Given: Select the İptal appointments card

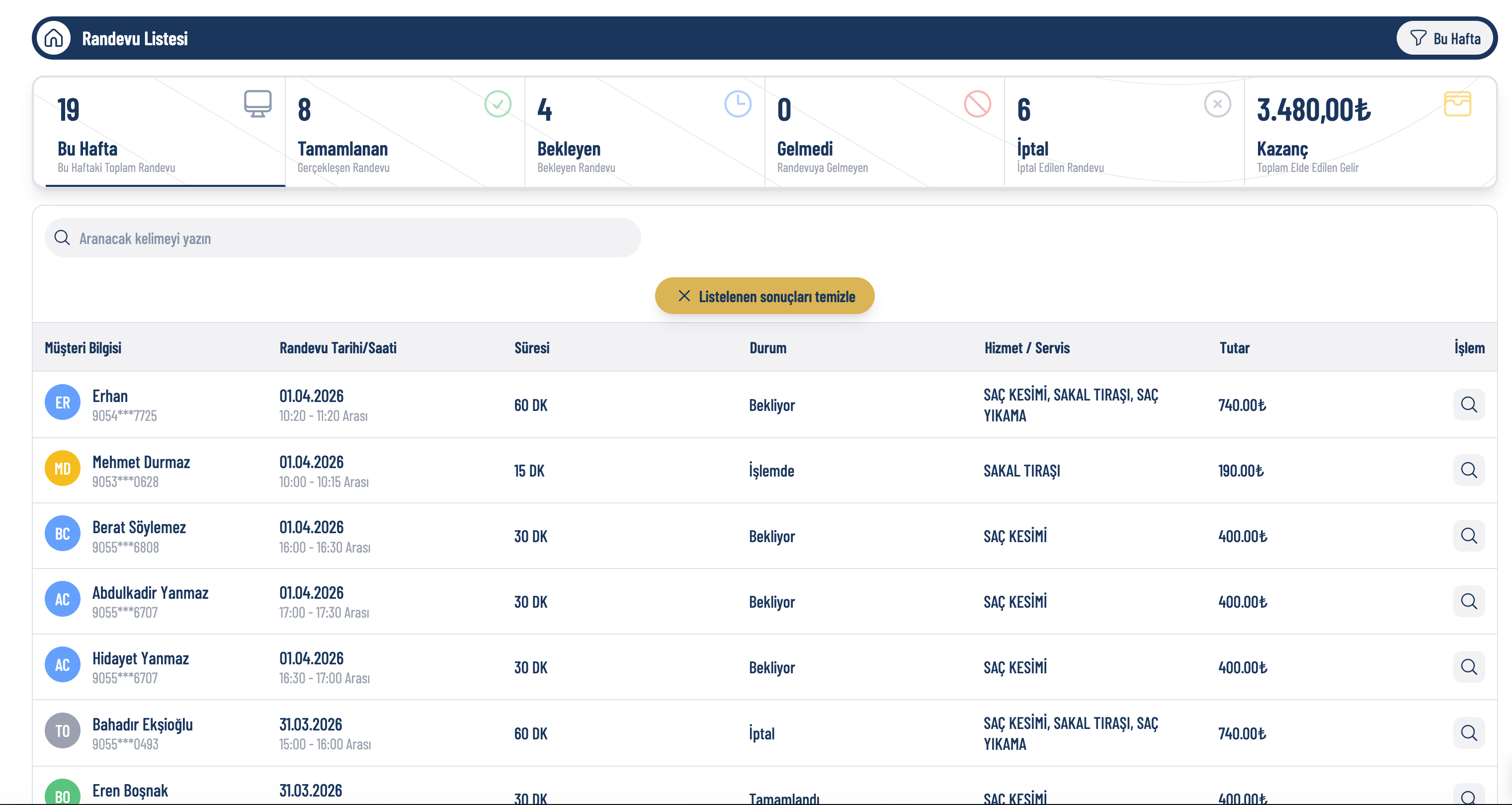Looking at the screenshot, I should click(1123, 132).
